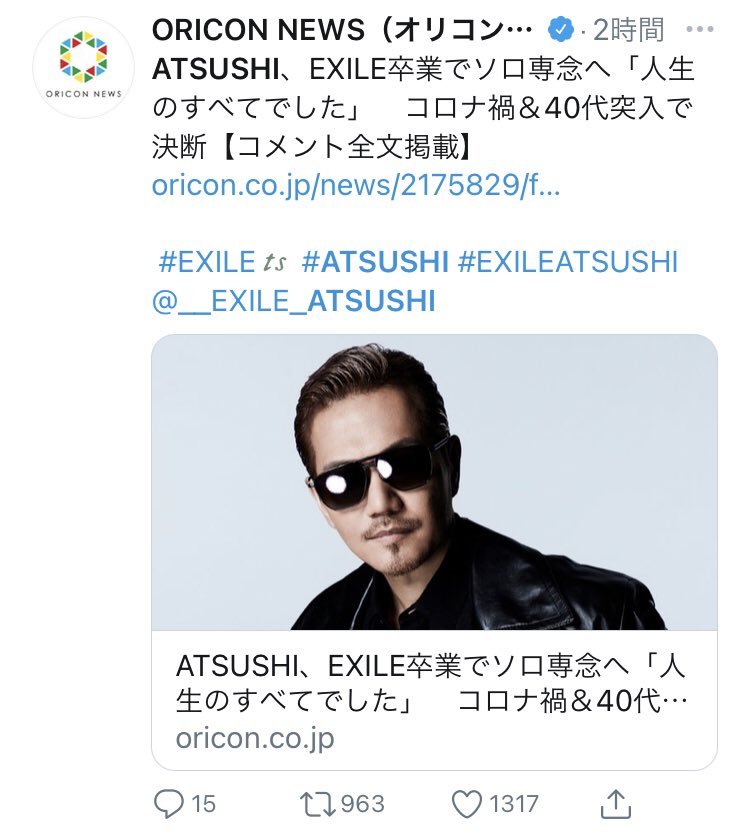Click the blue verified badge
Viewport: 750px width, 838px height.
[560, 29]
